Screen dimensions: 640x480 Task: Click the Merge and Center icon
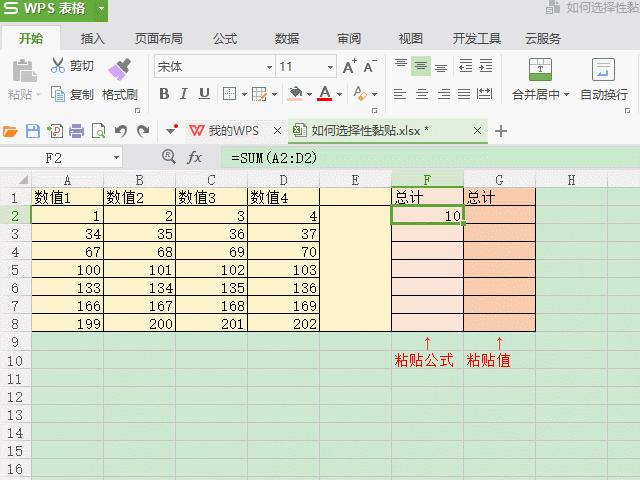540,69
